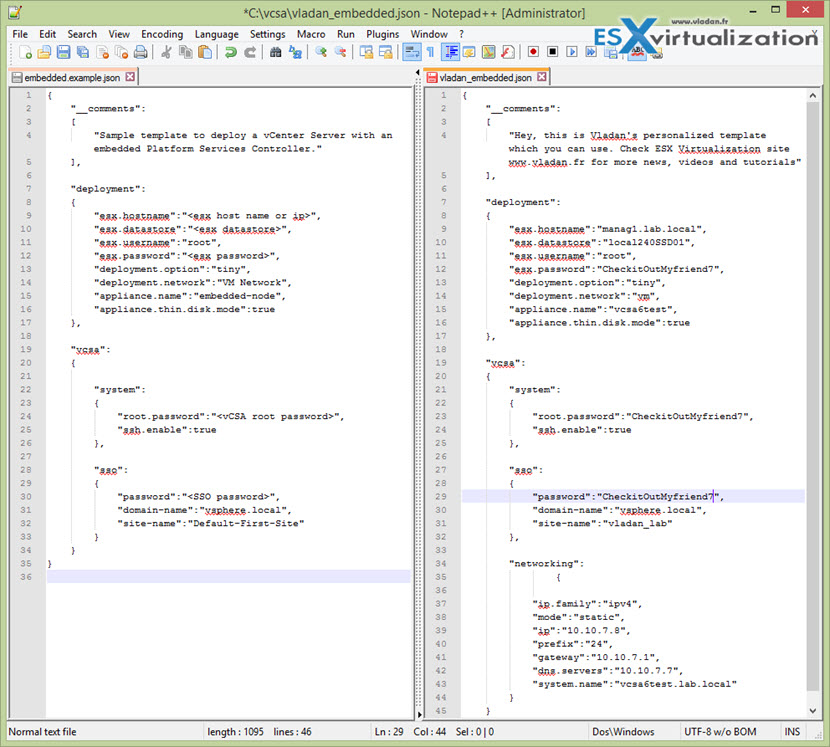Click empty line 36 in left pane

coord(228,577)
